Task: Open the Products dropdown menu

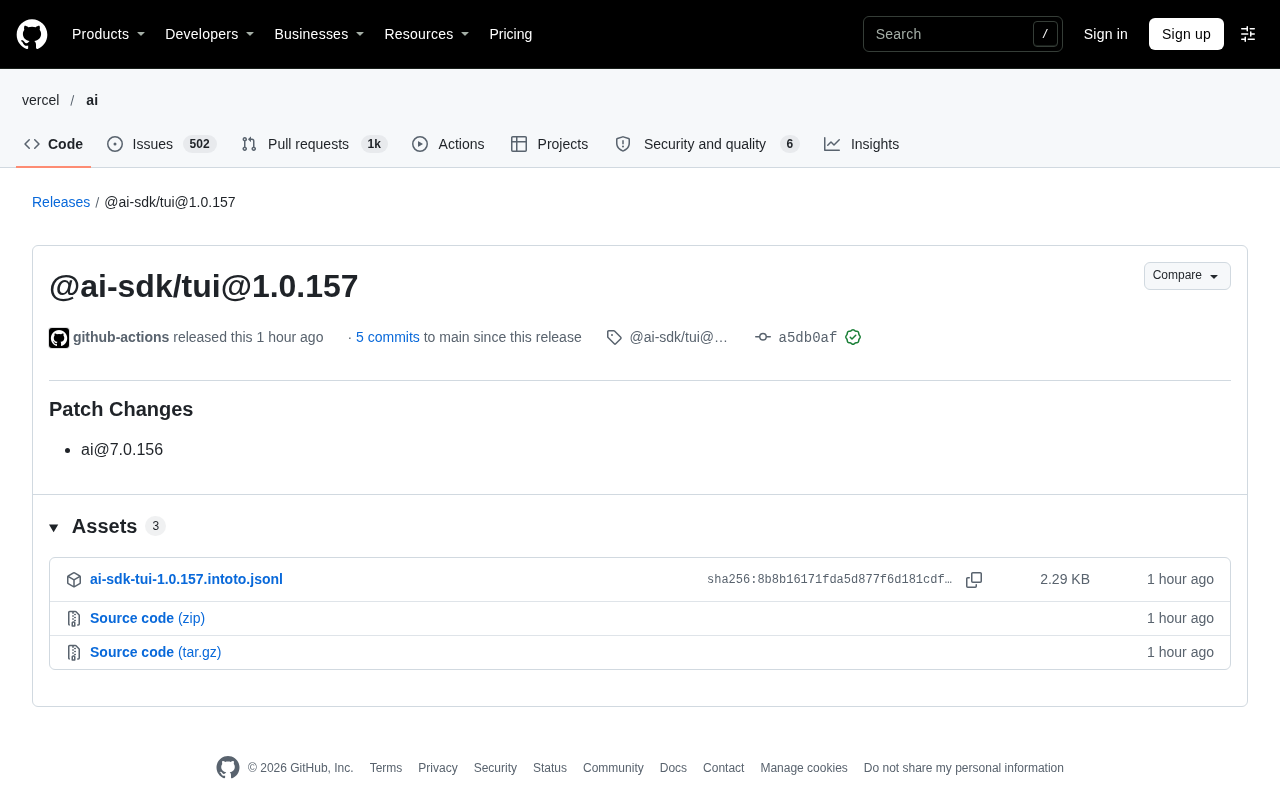Action: click(x=109, y=34)
